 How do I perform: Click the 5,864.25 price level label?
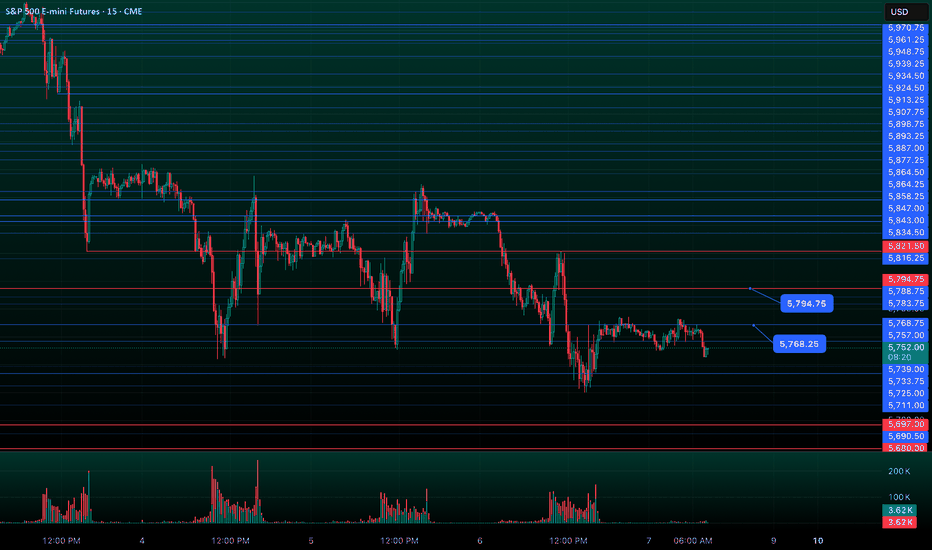(x=906, y=184)
